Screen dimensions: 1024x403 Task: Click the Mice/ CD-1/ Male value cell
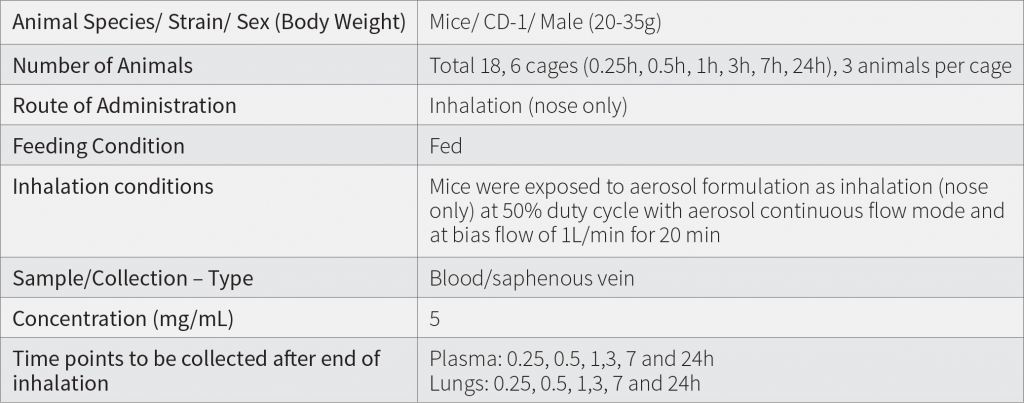point(720,22)
